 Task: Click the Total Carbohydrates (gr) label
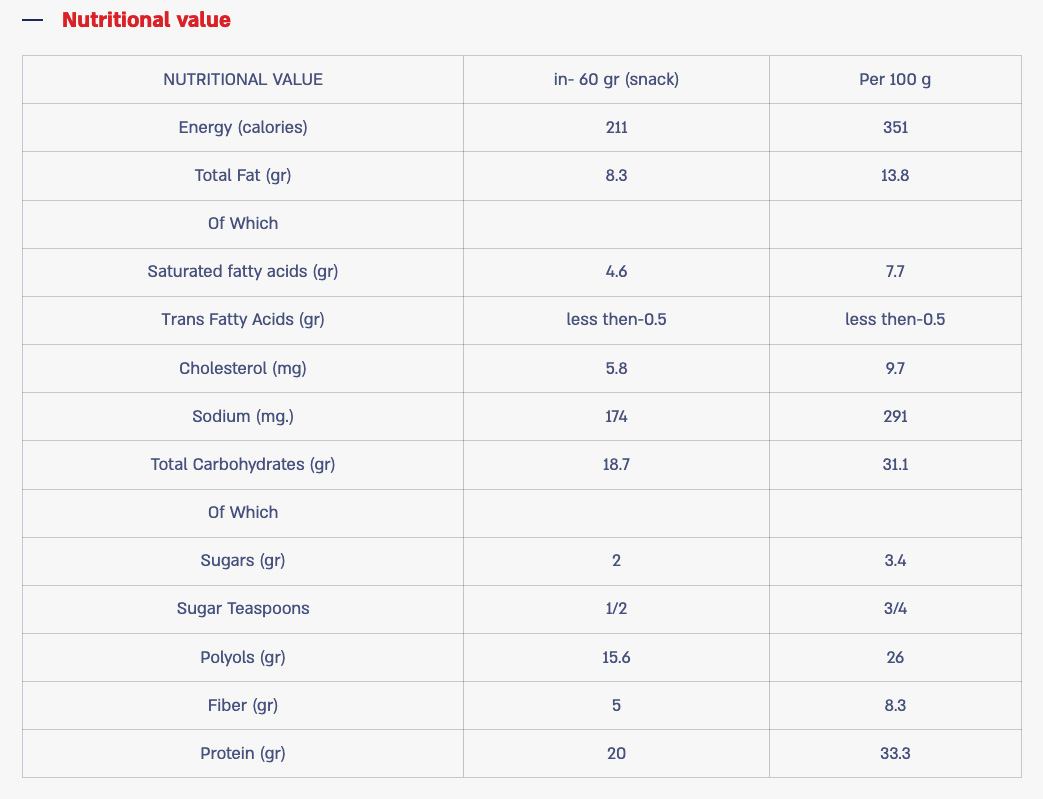(x=243, y=464)
